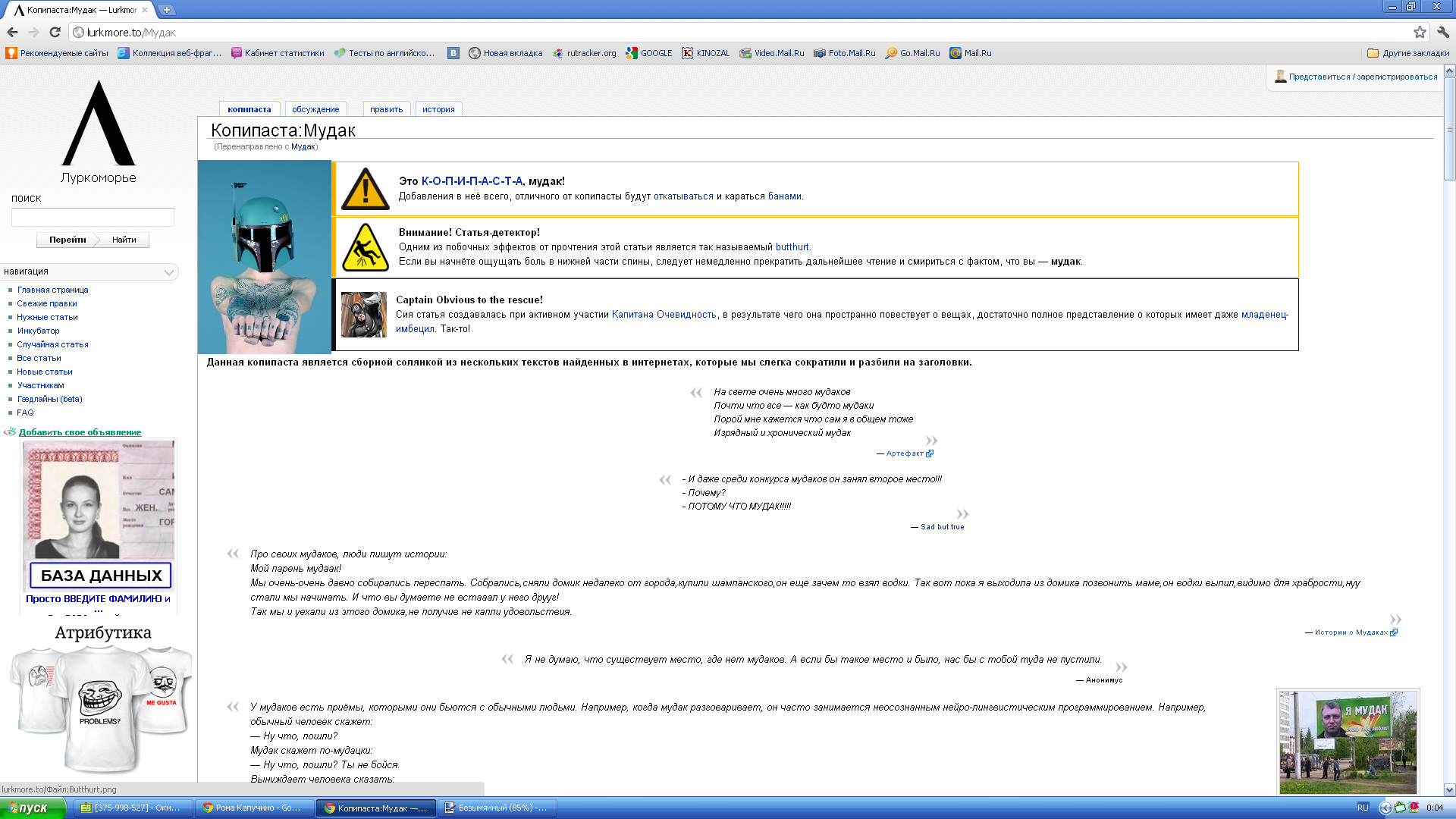Image resolution: width=1456 pixels, height=819 pixels.
Task: Open the FAQ sidebar link
Action: pyautogui.click(x=26, y=413)
